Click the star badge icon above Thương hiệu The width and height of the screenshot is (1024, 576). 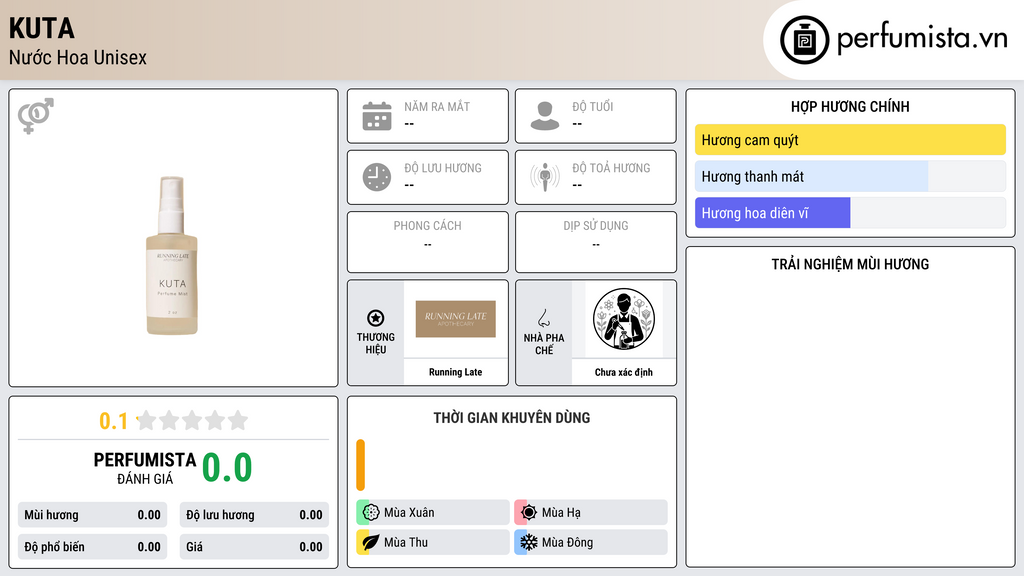pos(376,318)
